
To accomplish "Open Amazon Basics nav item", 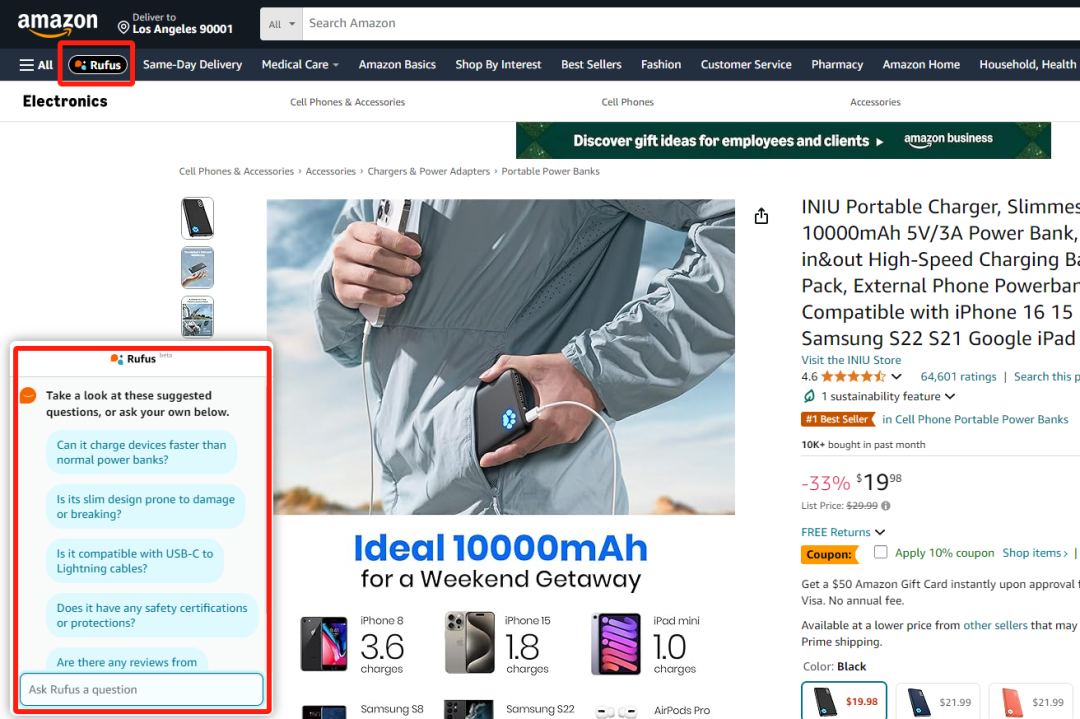I will pos(397,65).
